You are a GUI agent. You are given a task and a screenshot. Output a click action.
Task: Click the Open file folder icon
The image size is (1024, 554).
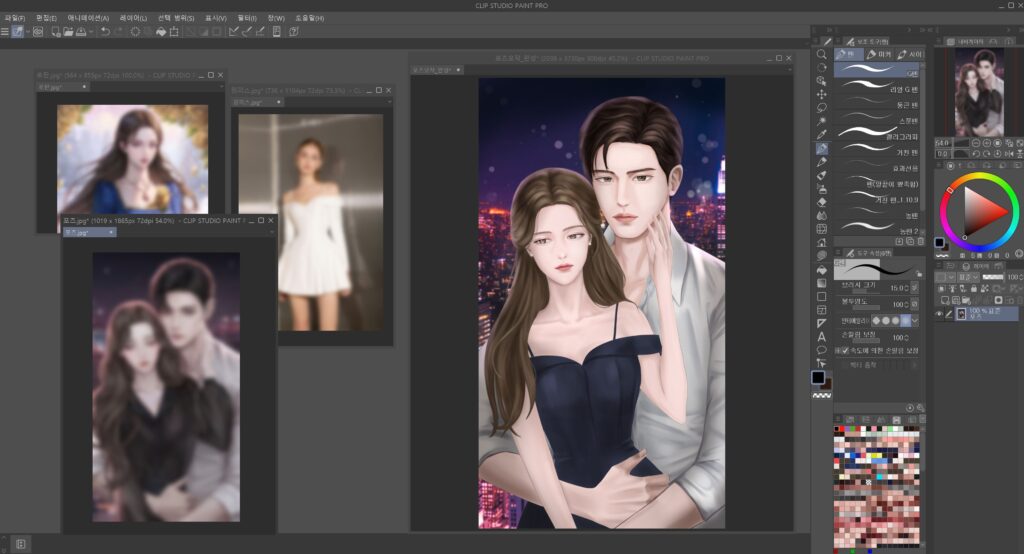68,32
